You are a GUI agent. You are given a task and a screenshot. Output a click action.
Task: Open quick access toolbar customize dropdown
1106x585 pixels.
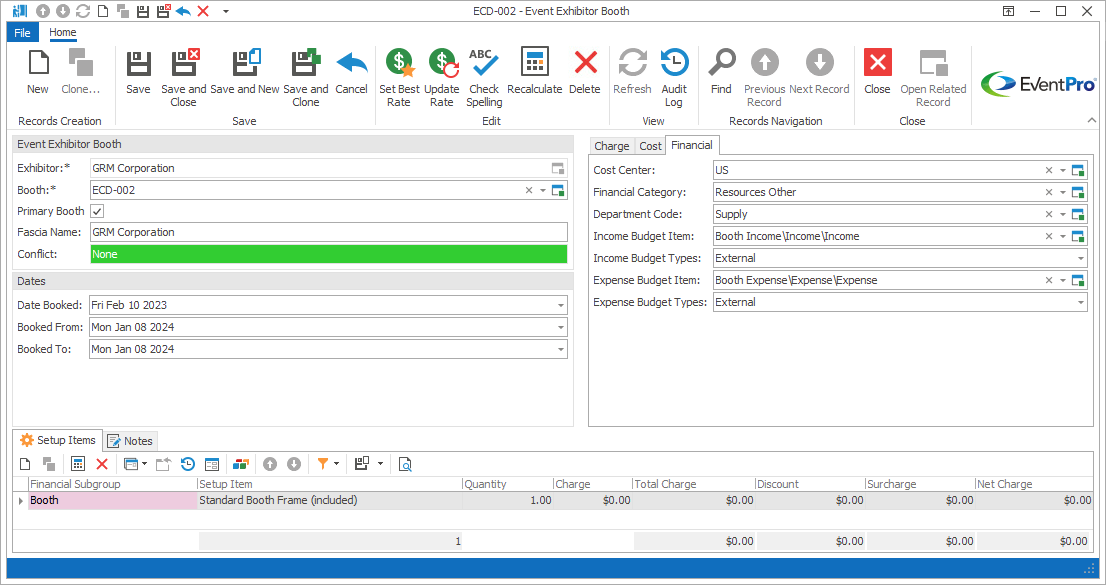pos(226,11)
